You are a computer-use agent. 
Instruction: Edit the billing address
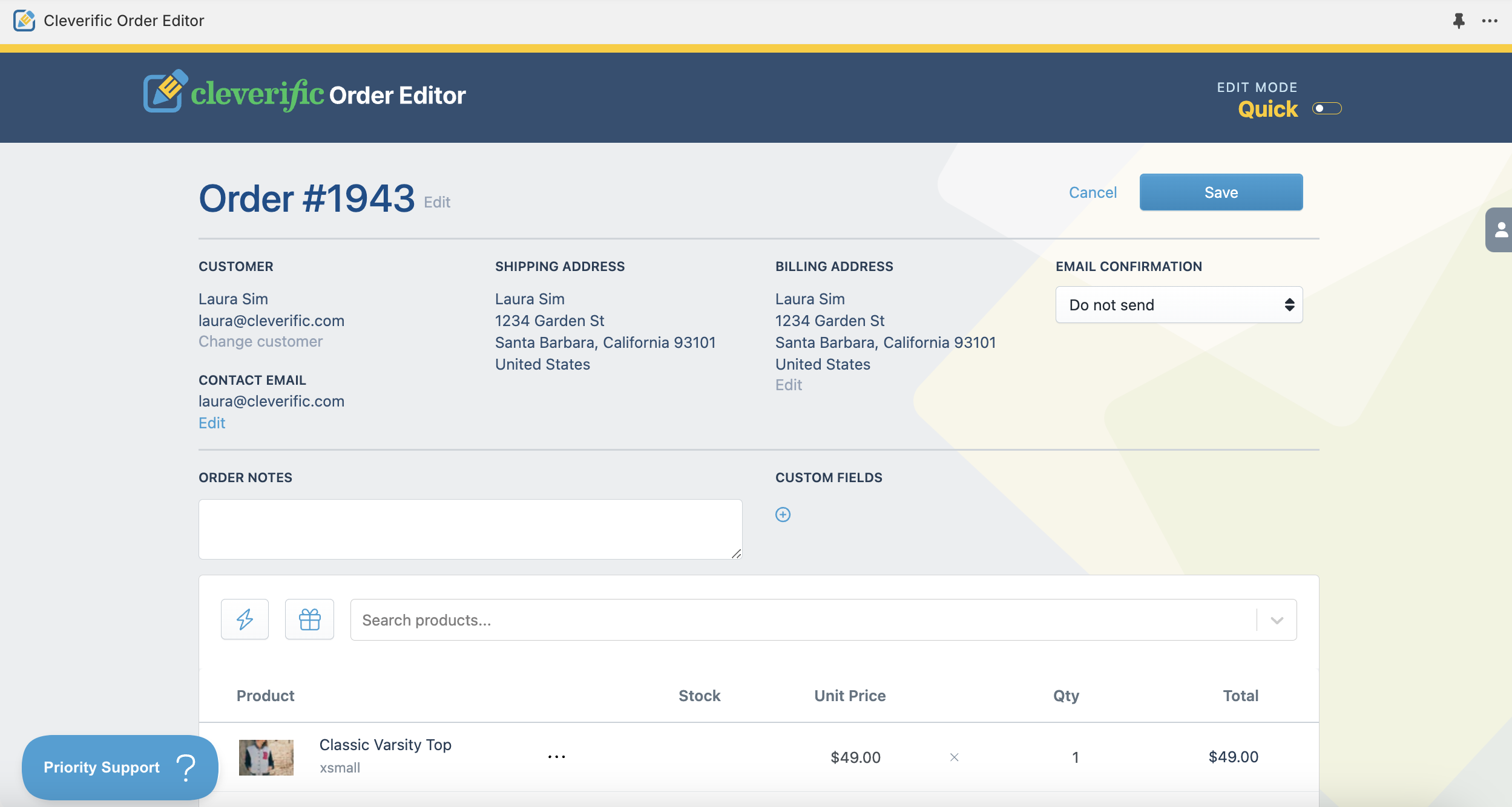[x=789, y=385]
